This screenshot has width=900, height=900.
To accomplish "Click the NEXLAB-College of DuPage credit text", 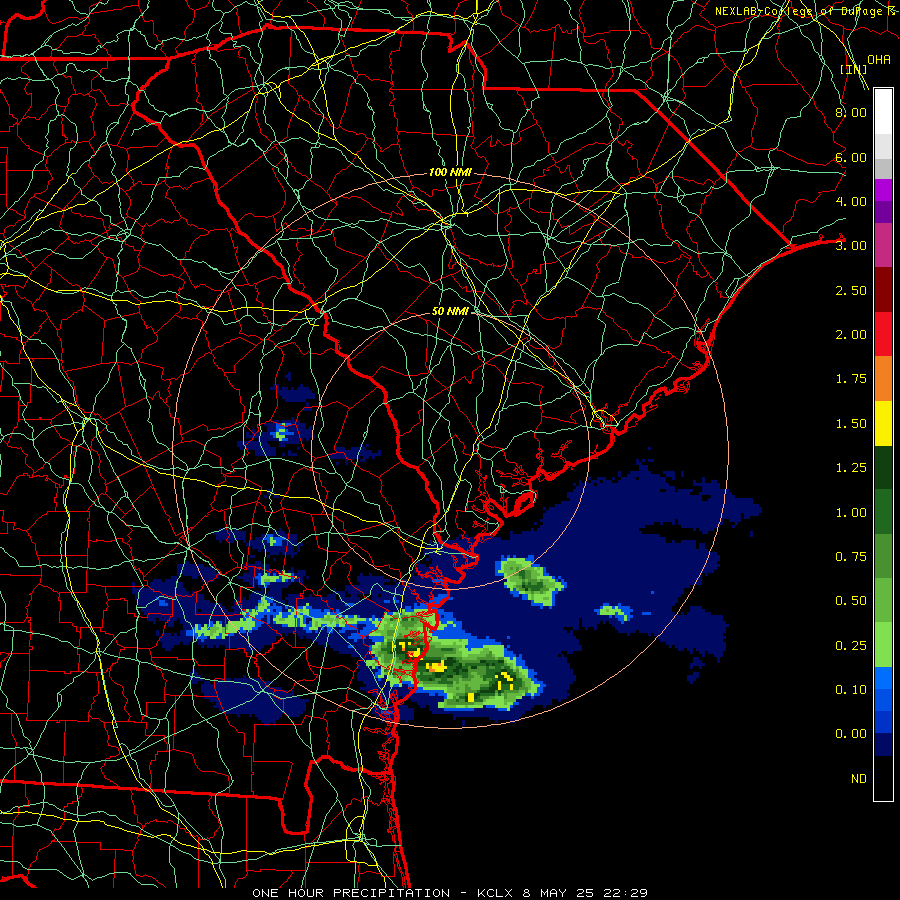I will click(806, 11).
